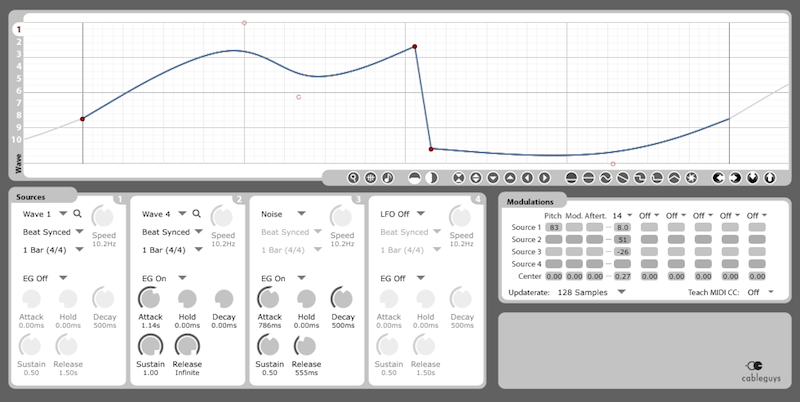Viewport: 800px width, 402px height.
Task: Click the cableguys logo
Action: (x=760, y=371)
